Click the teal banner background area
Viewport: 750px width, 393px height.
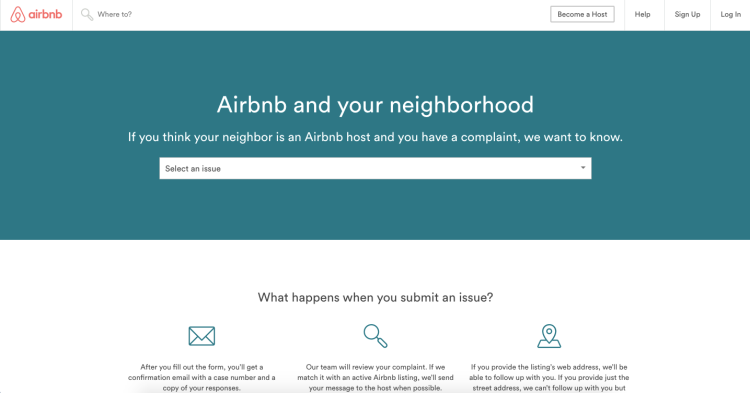click(x=375, y=210)
